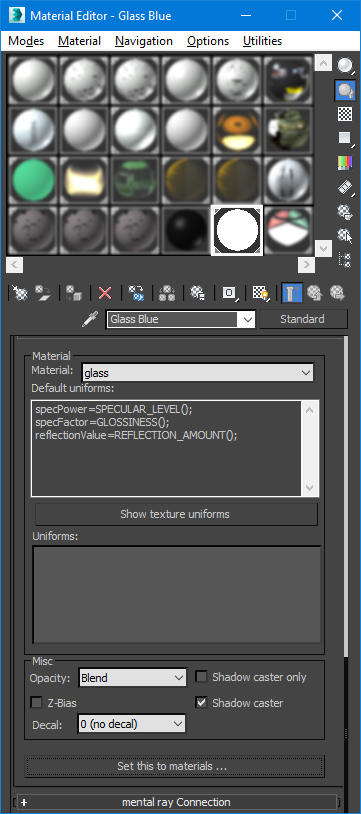Screen dimensions: 361x814
Task: Click the sample slots scroll right arrow
Action: (306, 265)
